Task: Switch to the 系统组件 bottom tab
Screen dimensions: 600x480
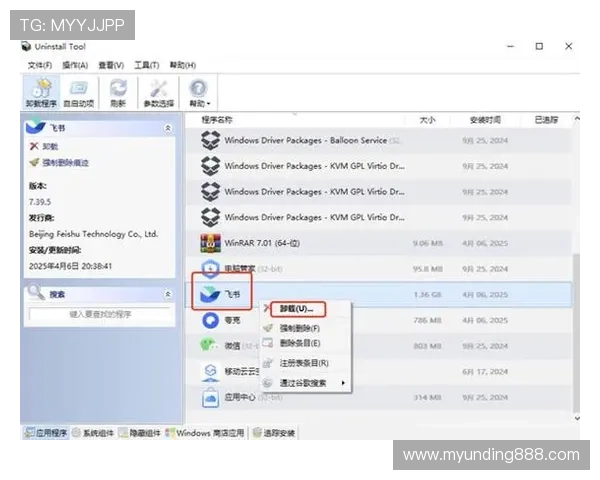Action: [93, 433]
